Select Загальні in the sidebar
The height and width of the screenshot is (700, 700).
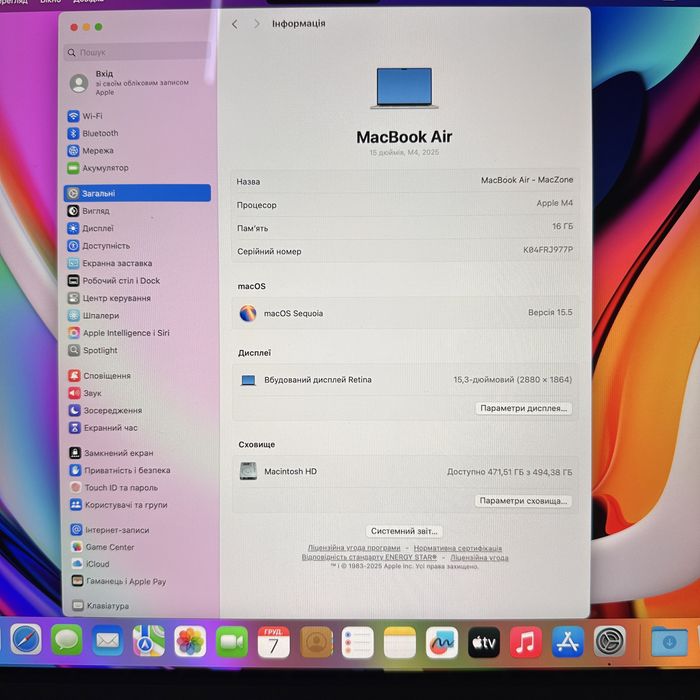(137, 193)
